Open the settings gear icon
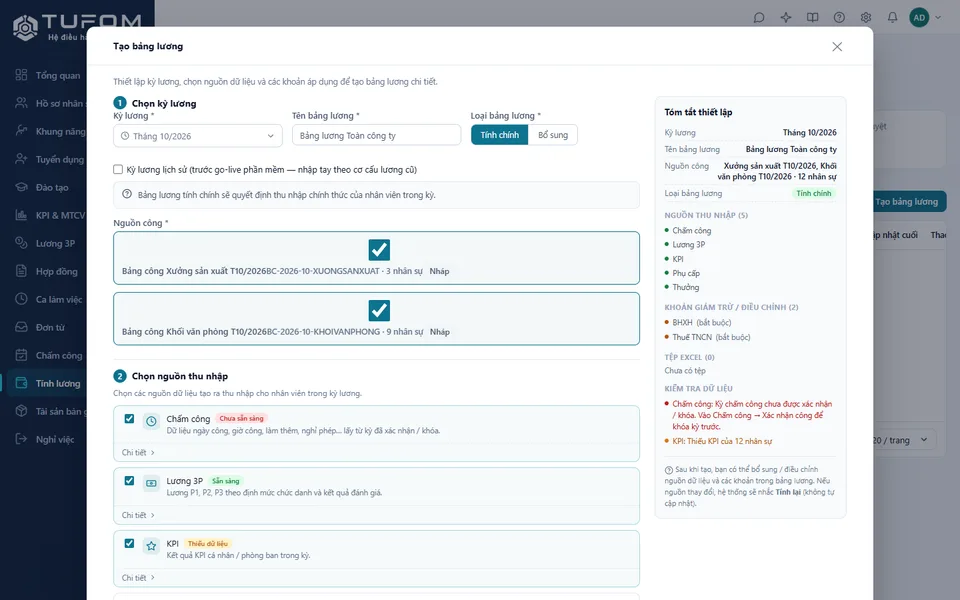 (866, 18)
